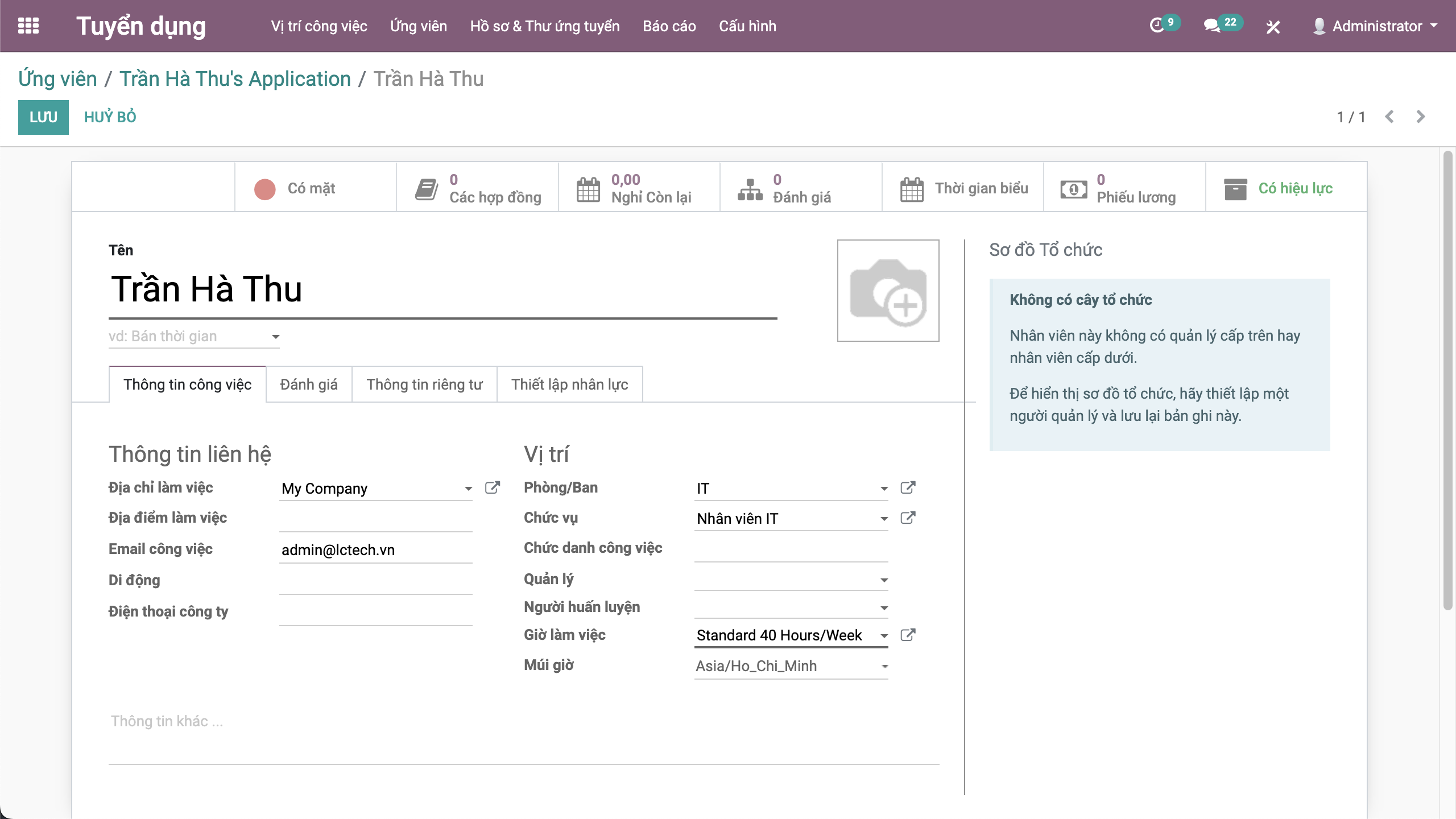
Task: Open Cấu hình menu
Action: pyautogui.click(x=747, y=26)
